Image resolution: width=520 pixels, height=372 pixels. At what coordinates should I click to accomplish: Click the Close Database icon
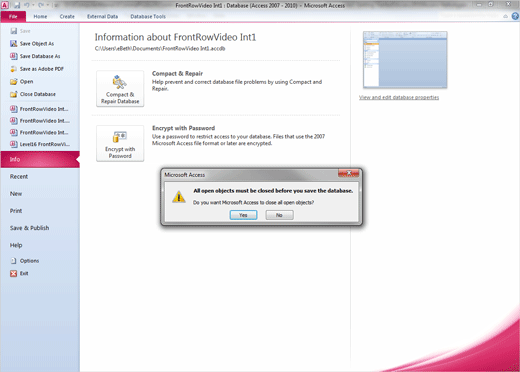pos(14,94)
